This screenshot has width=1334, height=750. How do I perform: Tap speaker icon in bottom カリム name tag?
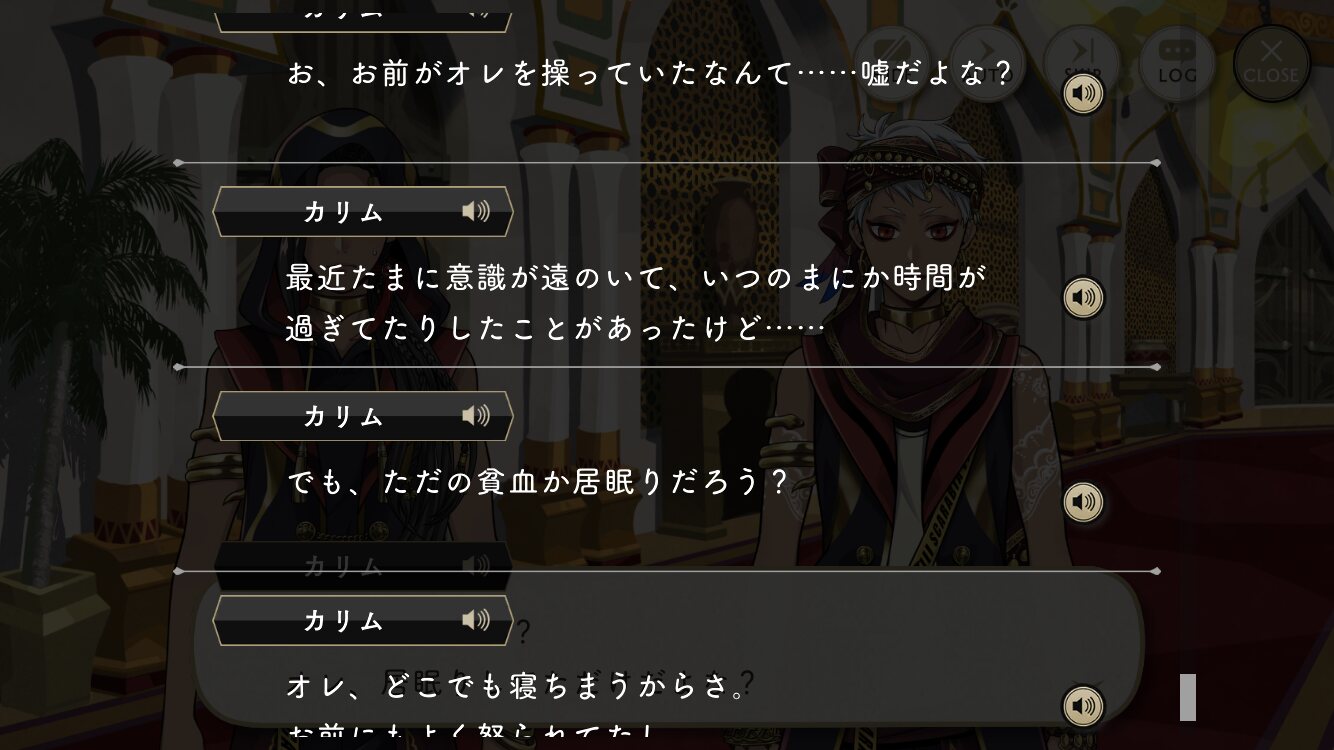pyautogui.click(x=476, y=621)
